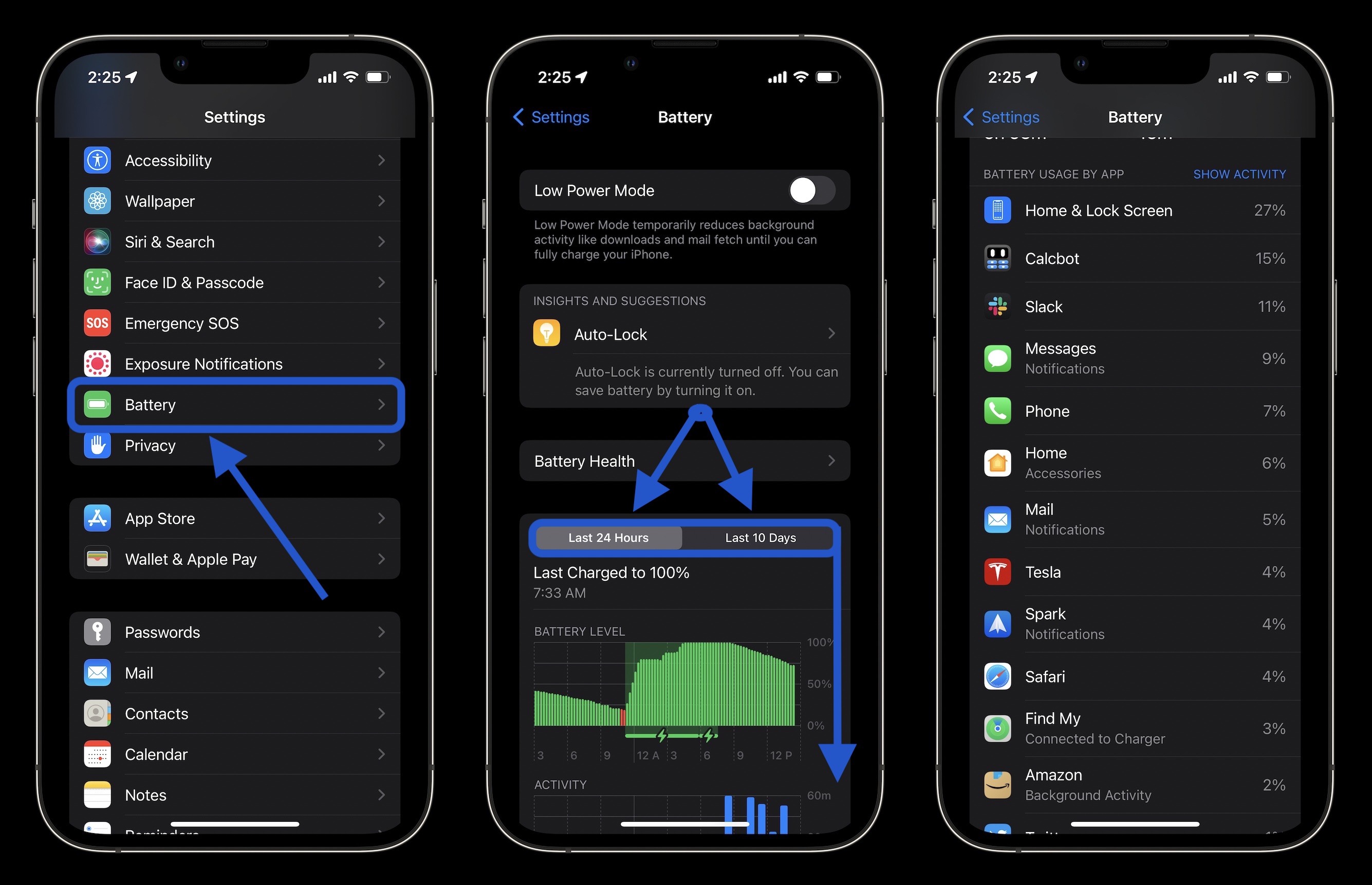Tap the Battery settings icon
Viewport: 1372px width, 885px height.
point(96,404)
